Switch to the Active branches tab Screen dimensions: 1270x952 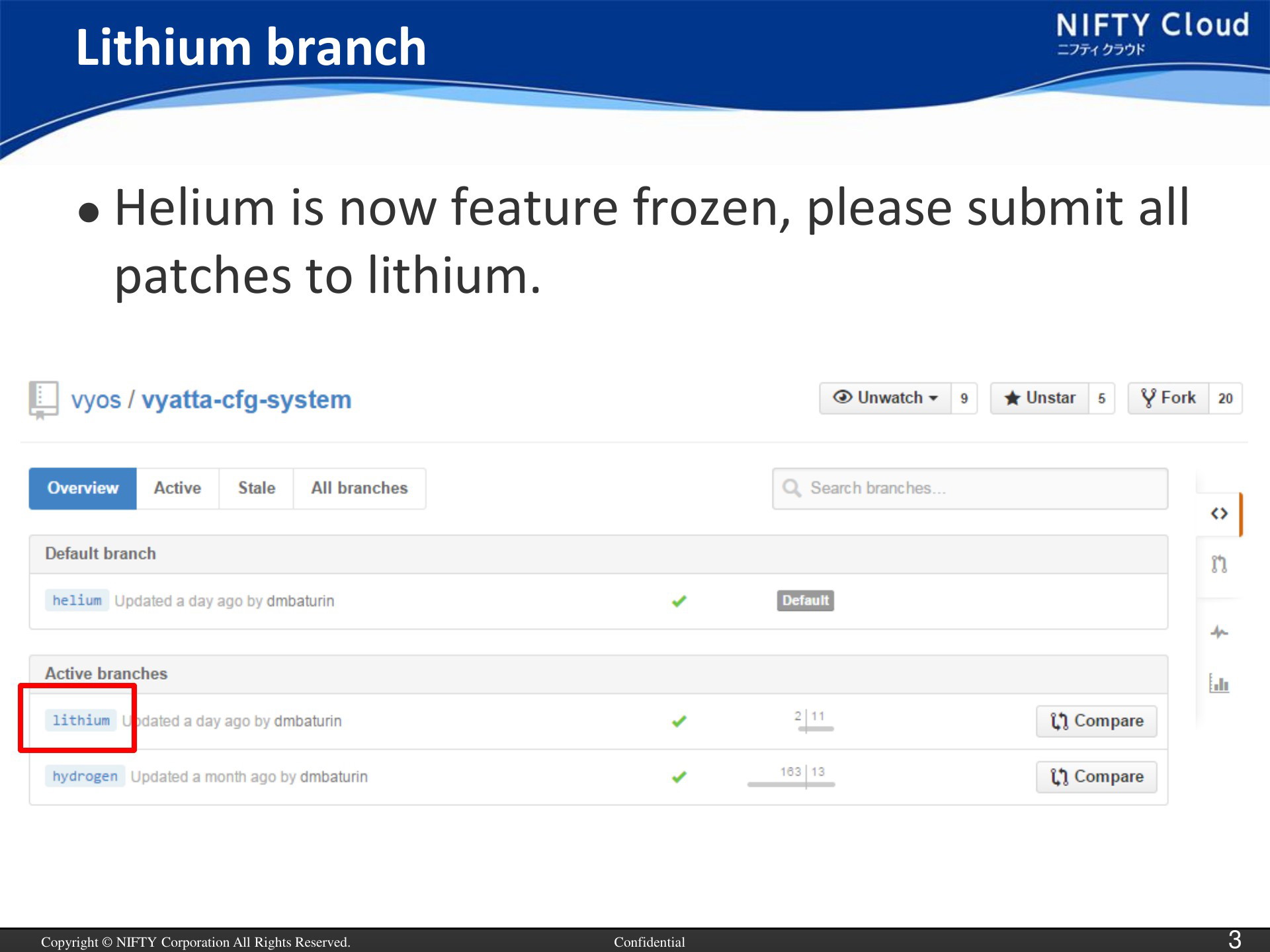177,489
